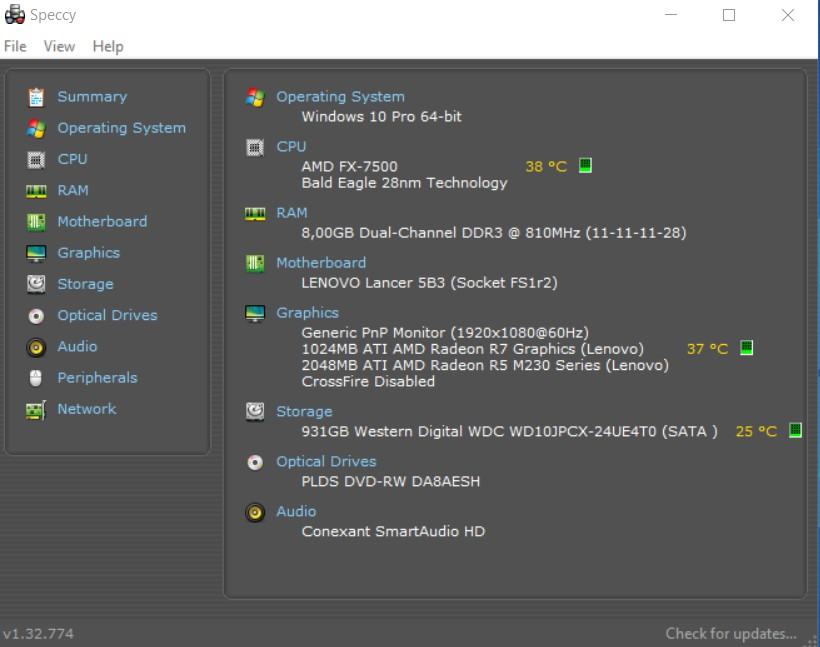The width and height of the screenshot is (820, 647).
Task: Maximize the Speccy window
Action: coord(729,15)
